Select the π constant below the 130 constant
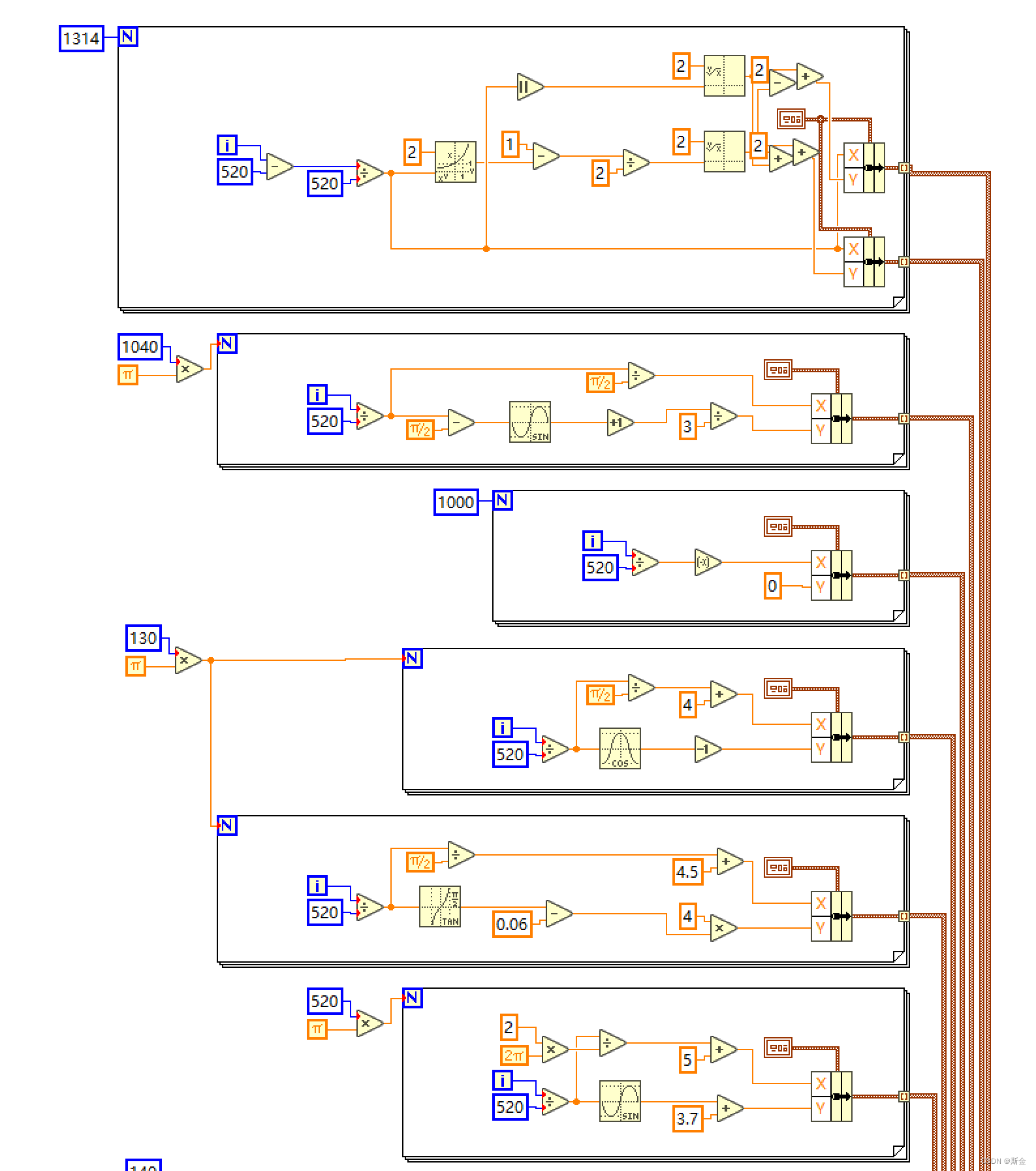This screenshot has width=1036, height=1171. point(136,666)
